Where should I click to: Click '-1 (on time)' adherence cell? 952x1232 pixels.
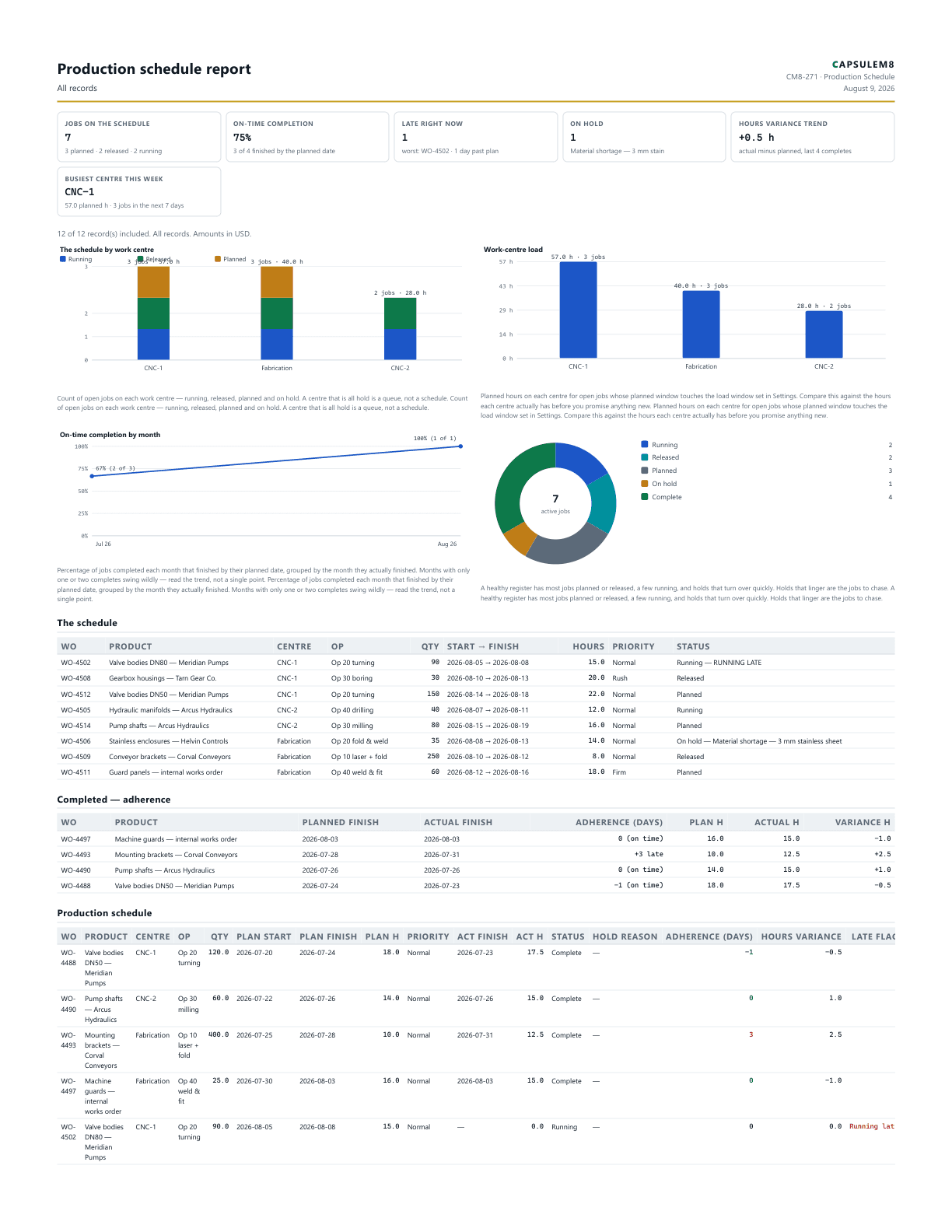click(639, 885)
